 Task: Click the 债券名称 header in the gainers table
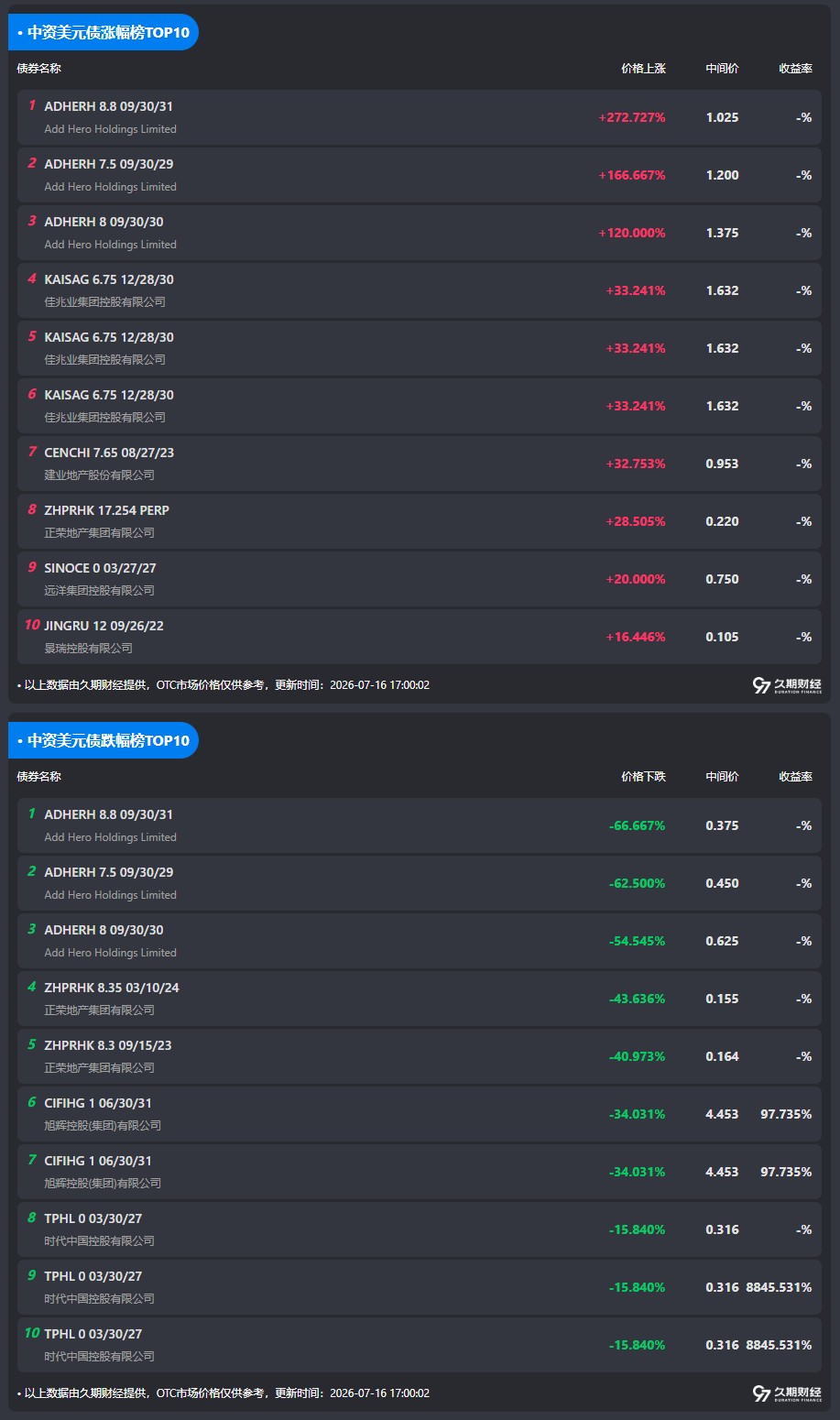[x=39, y=69]
